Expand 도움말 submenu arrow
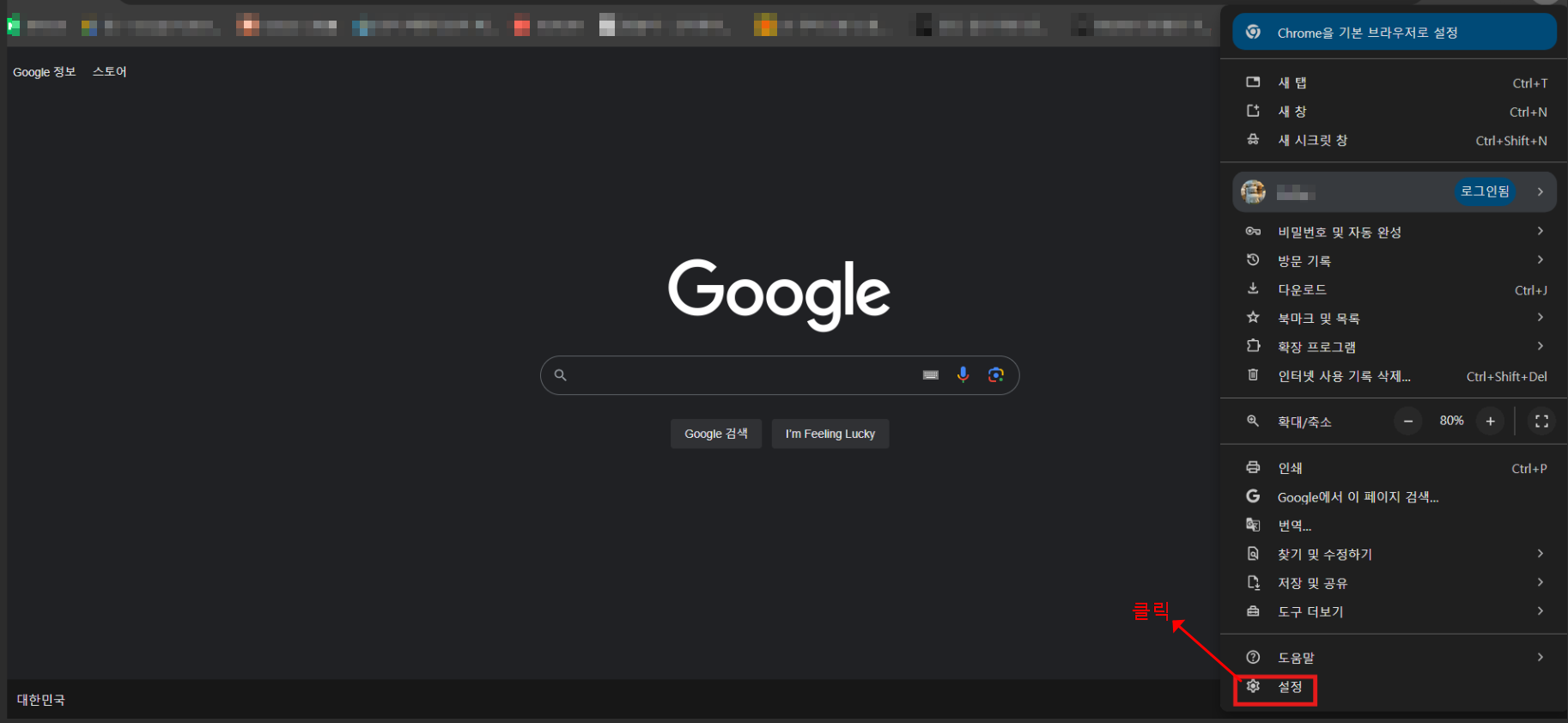 (1541, 657)
